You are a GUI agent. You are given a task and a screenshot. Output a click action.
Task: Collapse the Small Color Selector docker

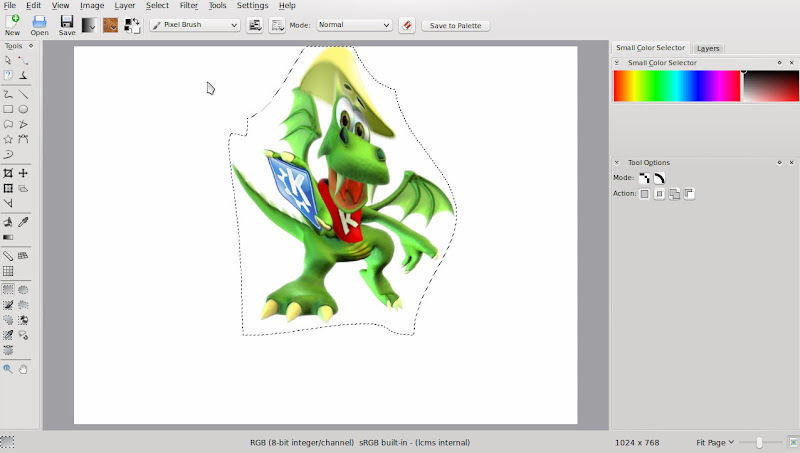click(617, 63)
